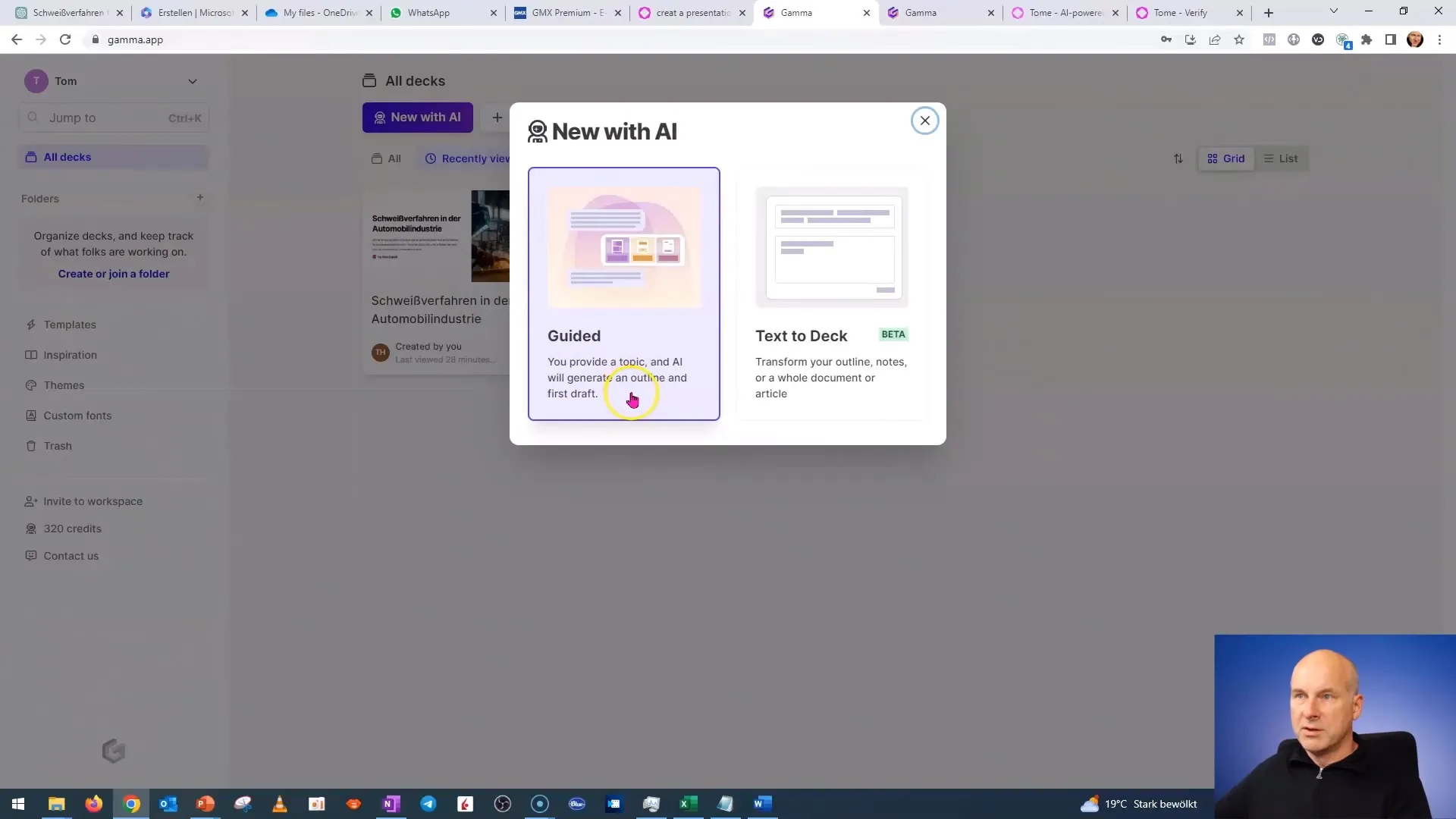
Task: Switch to the All decks tab
Action: pyautogui.click(x=68, y=156)
